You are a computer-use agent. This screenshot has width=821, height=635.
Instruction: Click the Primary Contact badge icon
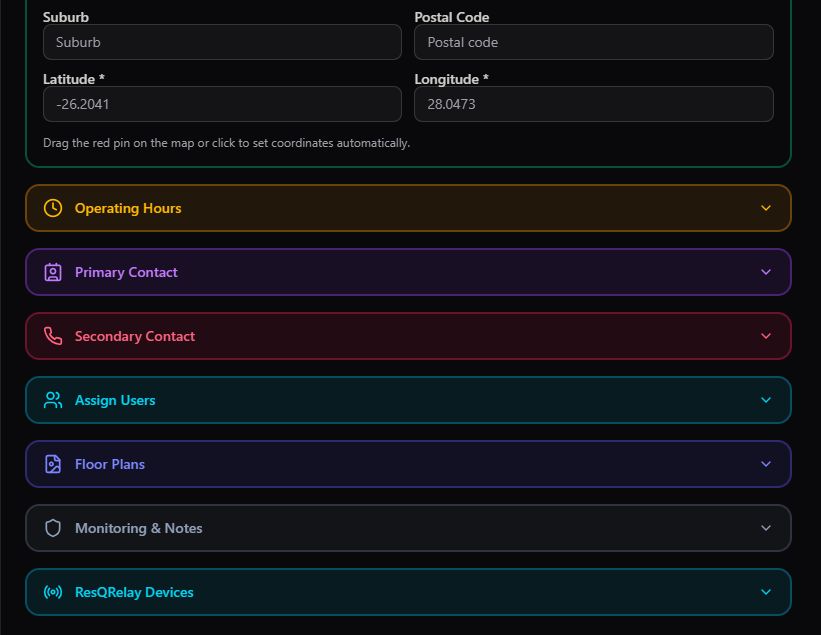[53, 272]
